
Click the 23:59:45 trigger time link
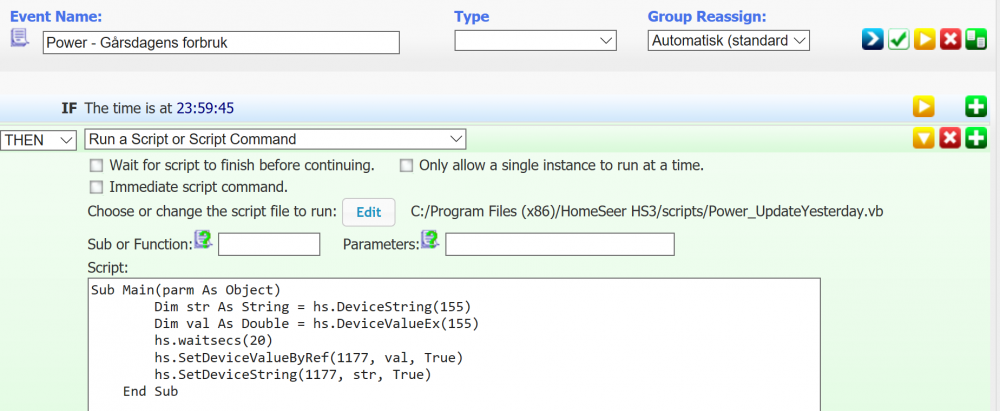pos(207,108)
